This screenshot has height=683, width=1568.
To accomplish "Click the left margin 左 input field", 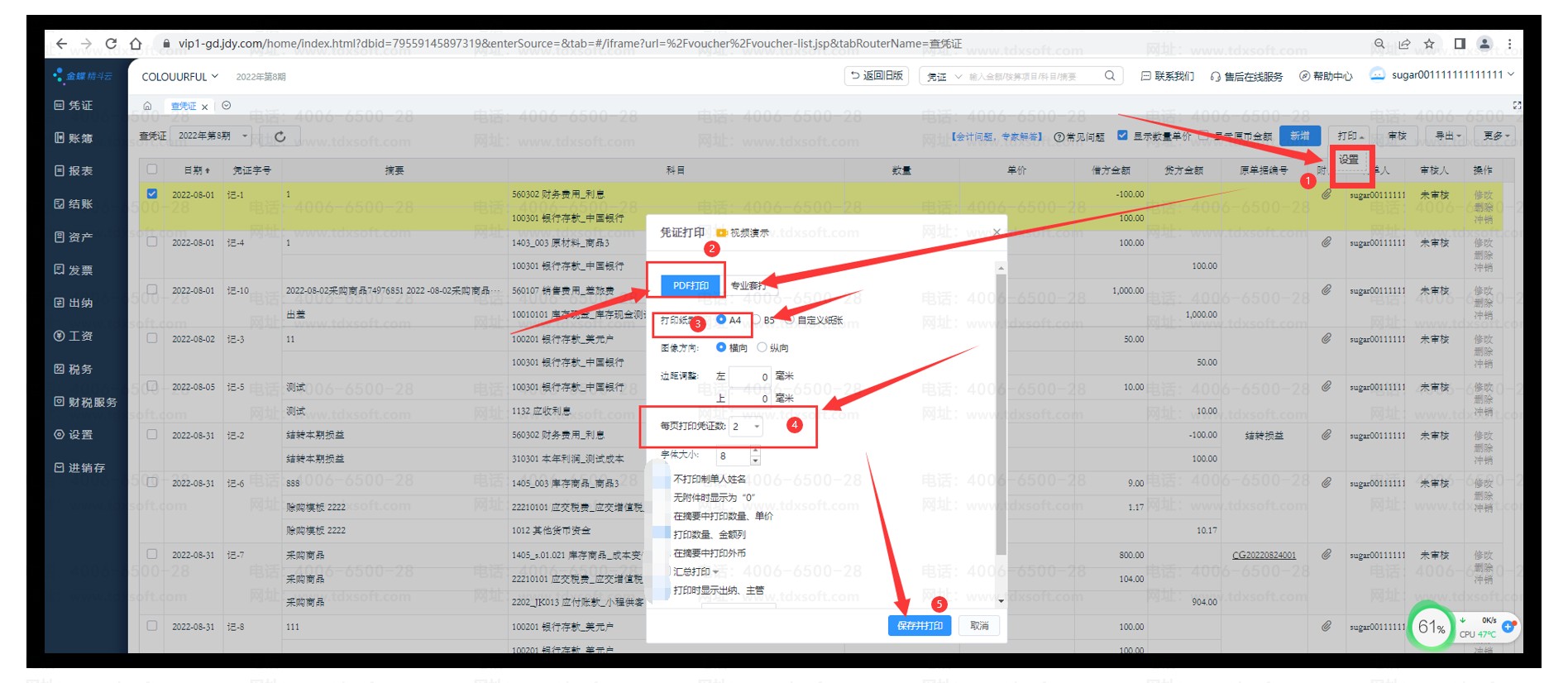I will tap(749, 377).
